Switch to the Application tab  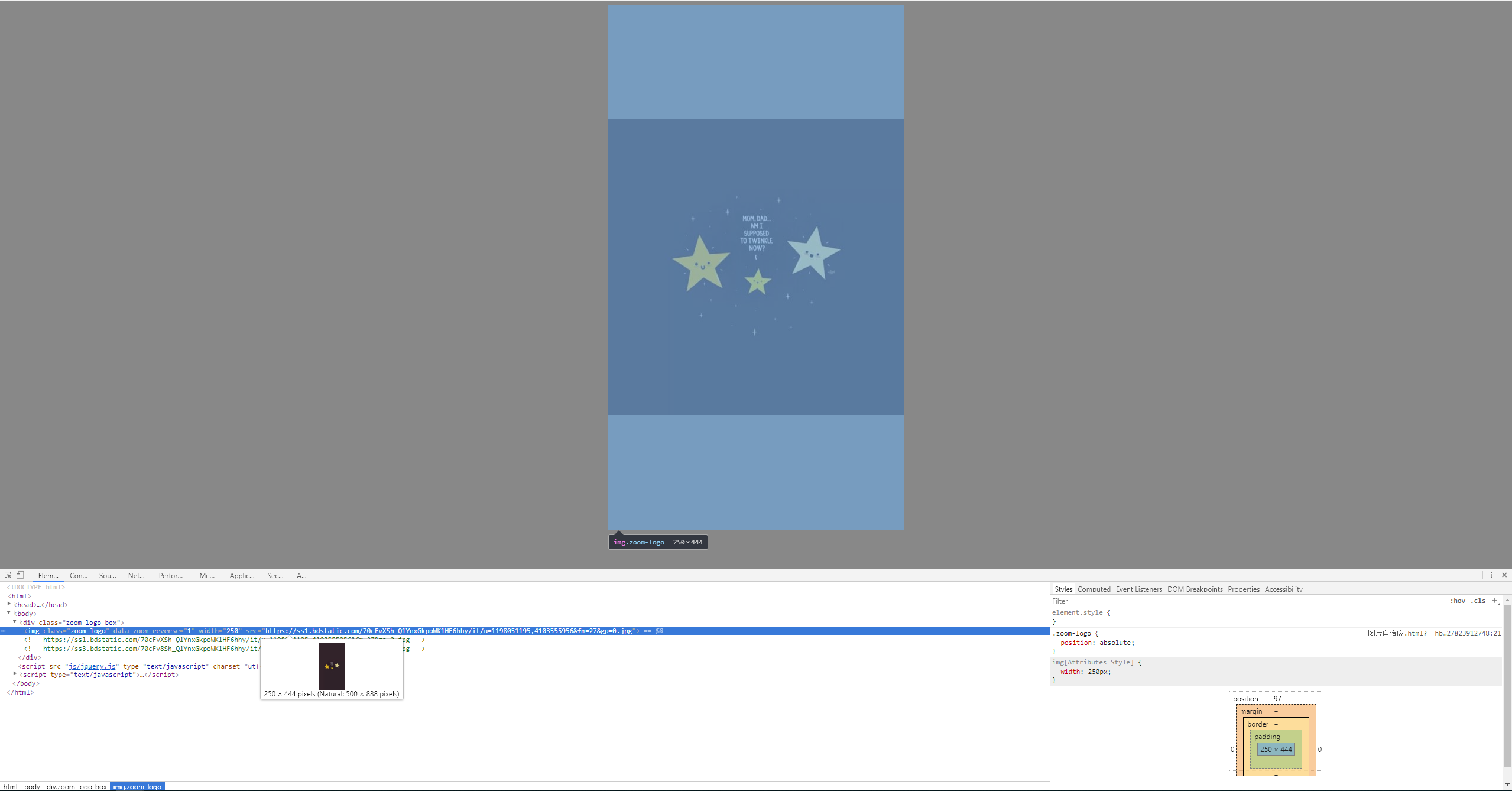click(x=242, y=575)
